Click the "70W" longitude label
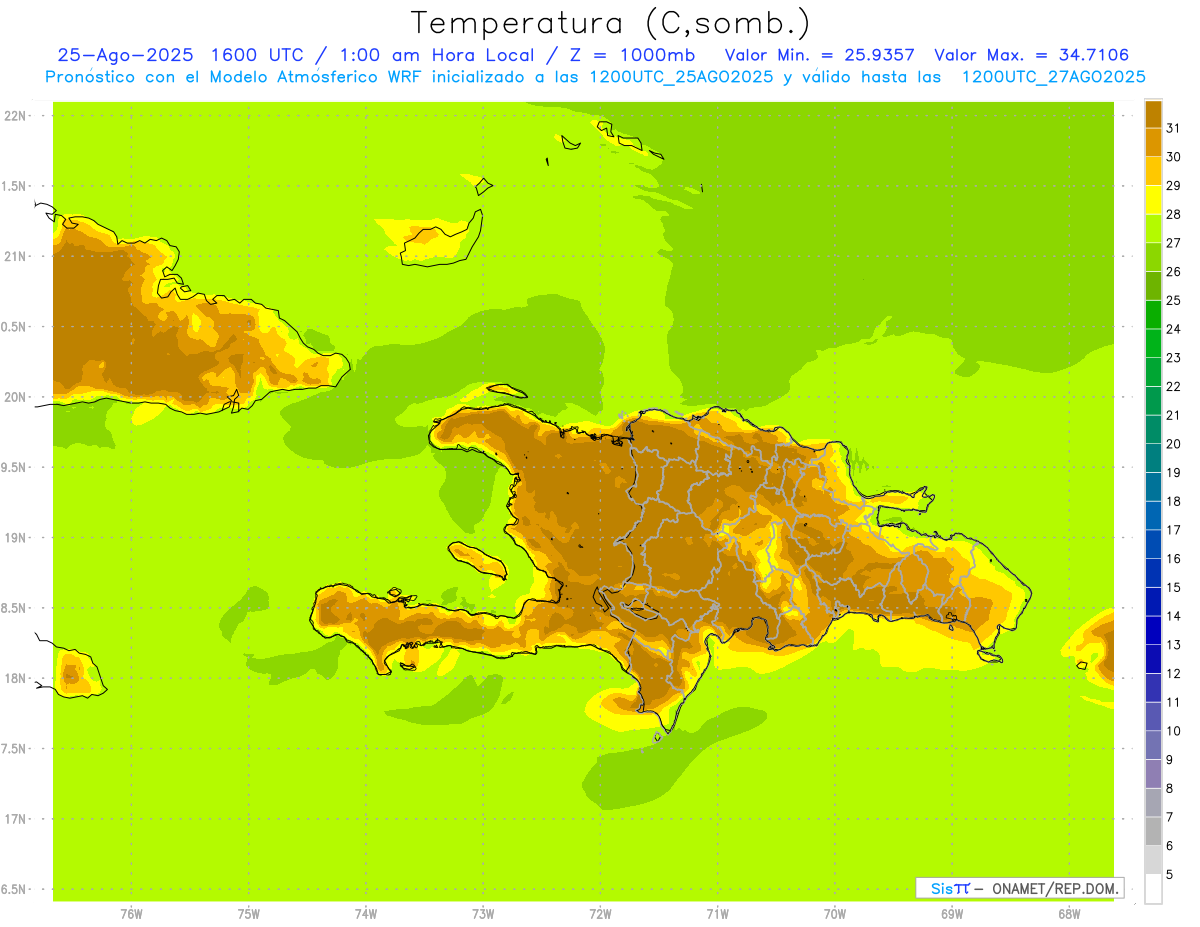Screen dimensions: 1200x927 [x=835, y=914]
